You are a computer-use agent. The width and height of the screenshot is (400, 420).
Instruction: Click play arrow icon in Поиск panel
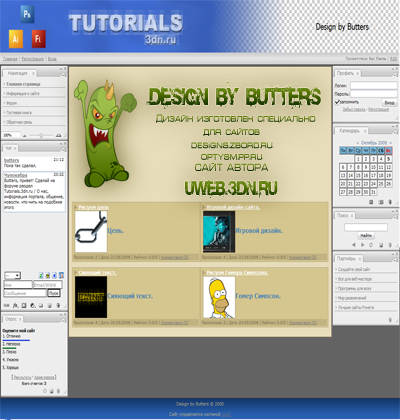pos(362,245)
